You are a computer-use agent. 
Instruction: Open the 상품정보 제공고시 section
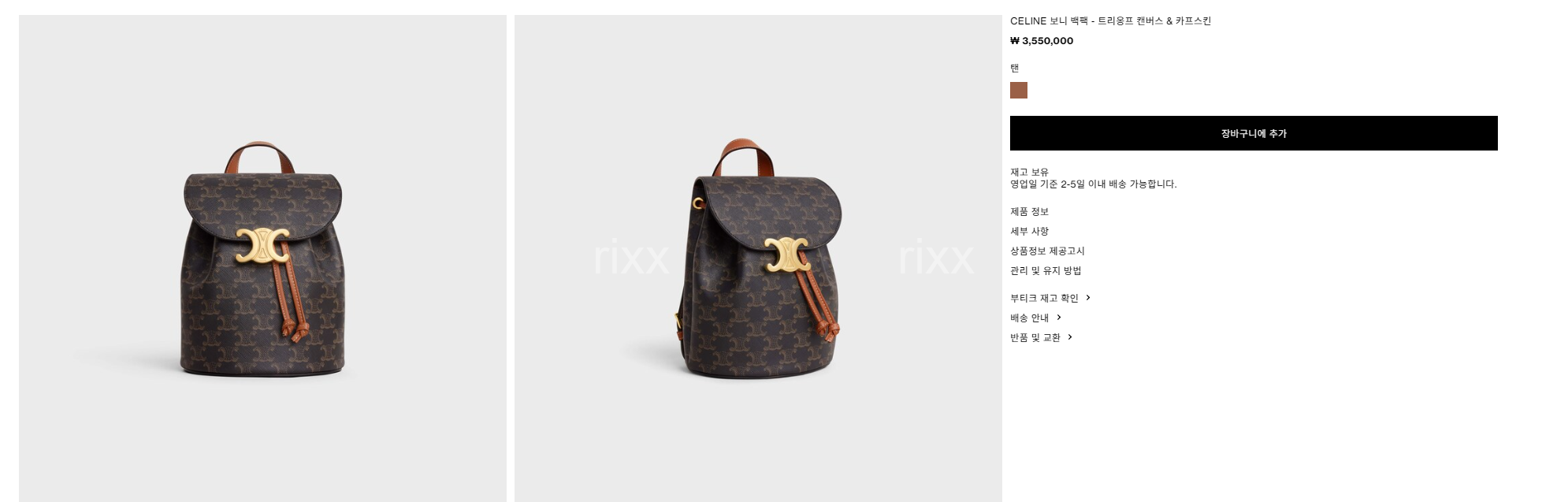[1047, 251]
